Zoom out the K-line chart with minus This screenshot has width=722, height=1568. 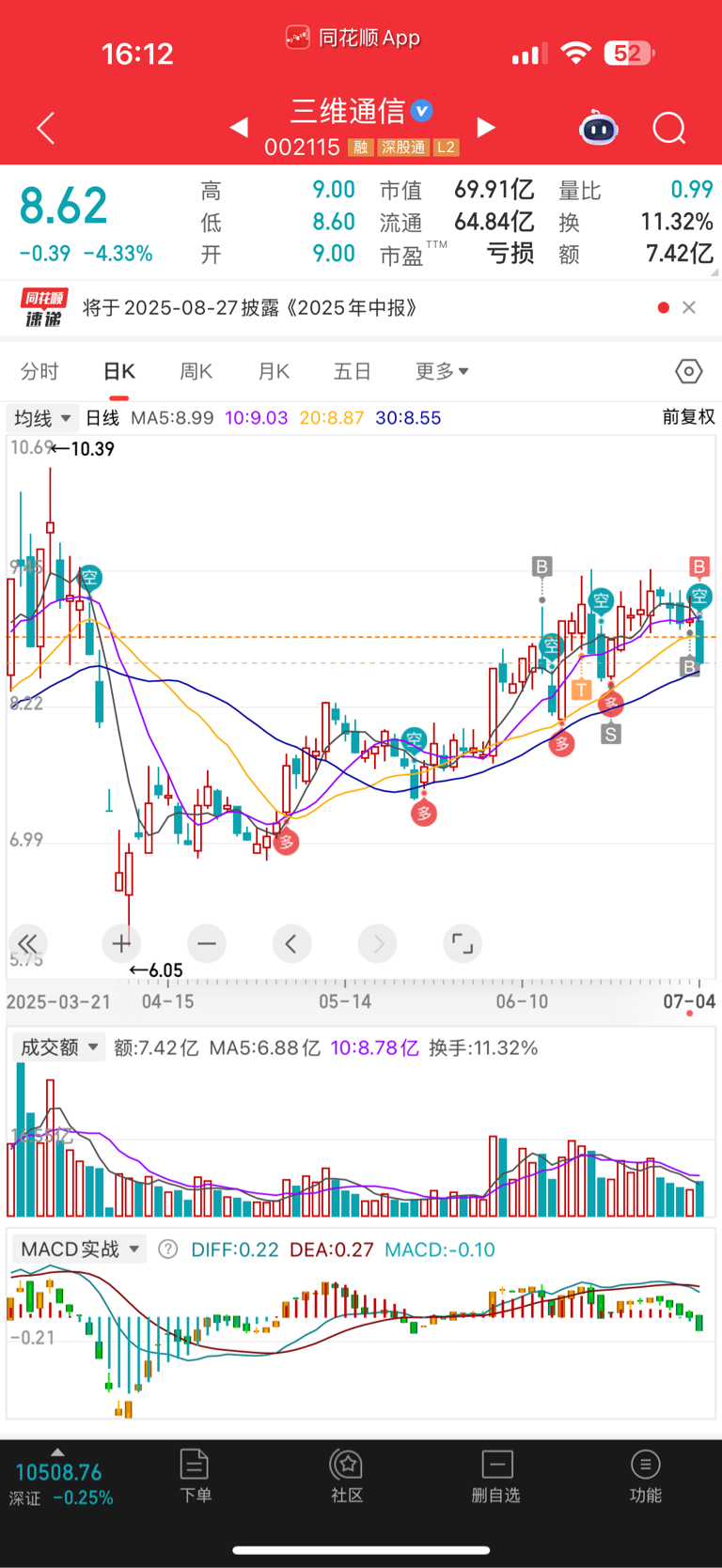207,943
